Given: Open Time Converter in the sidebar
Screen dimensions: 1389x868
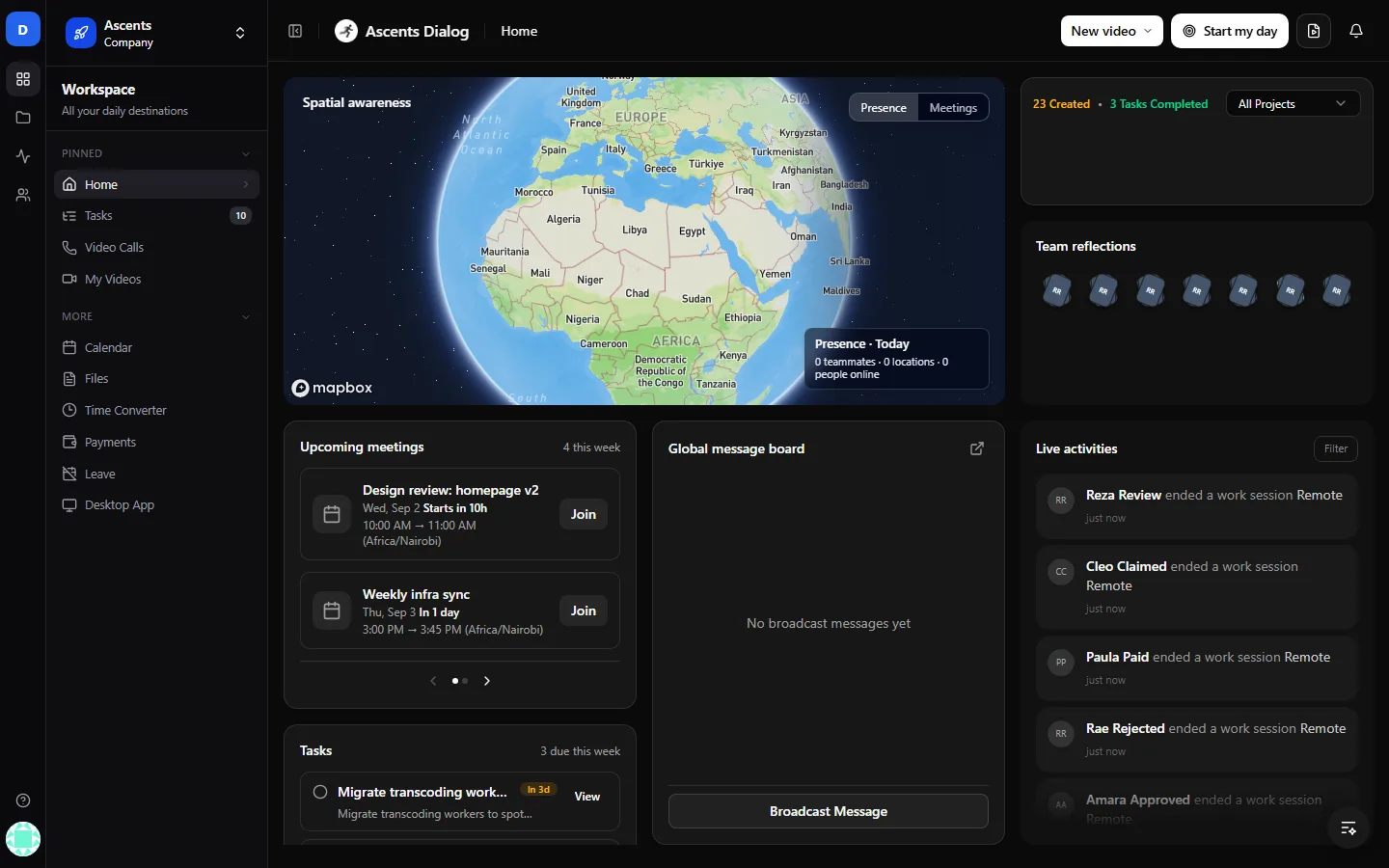Looking at the screenshot, I should (156, 411).
